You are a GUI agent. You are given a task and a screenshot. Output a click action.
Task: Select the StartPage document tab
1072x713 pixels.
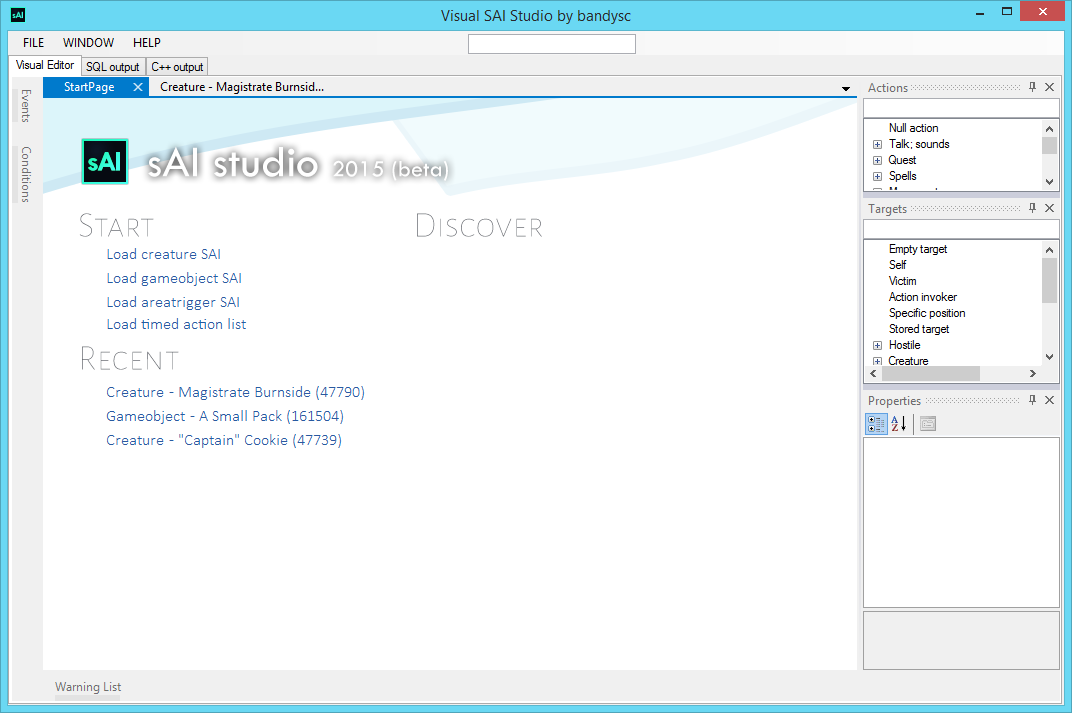(89, 87)
